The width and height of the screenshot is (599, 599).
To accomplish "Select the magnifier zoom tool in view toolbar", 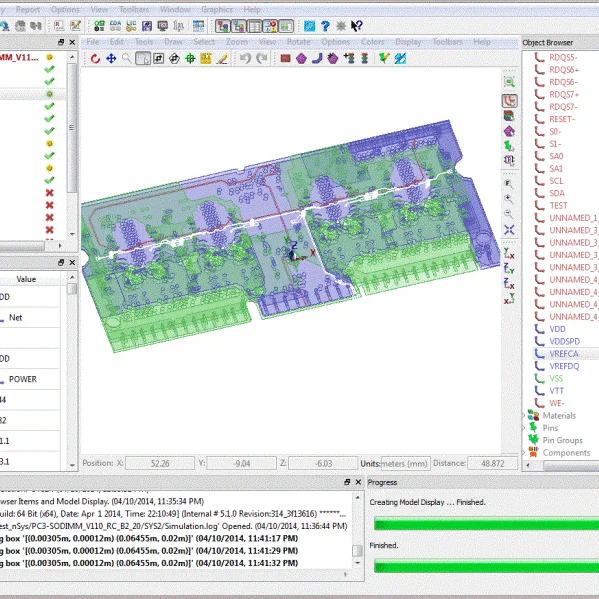I will tap(126, 58).
